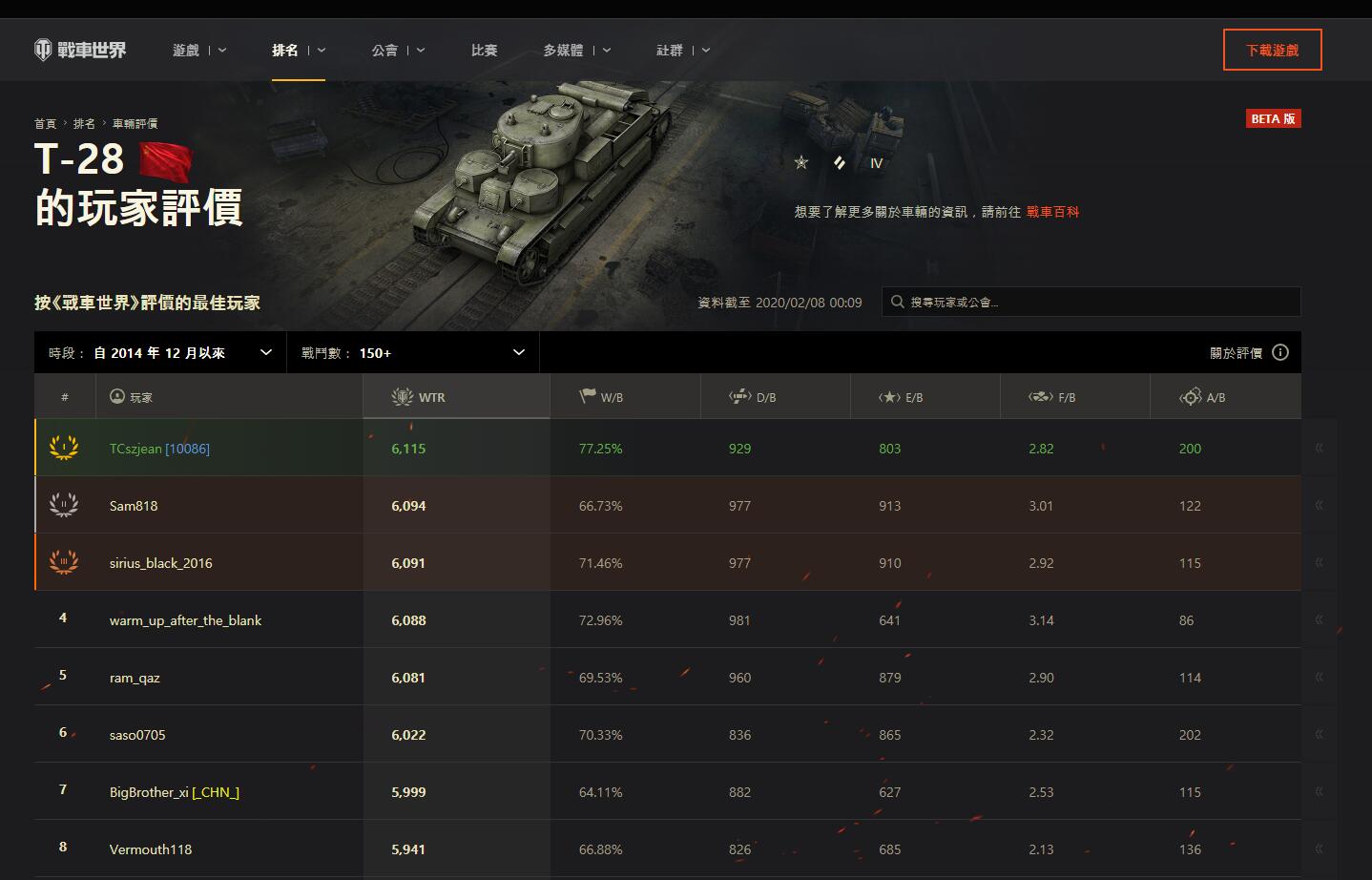Expand row arrow for sirius_black_2016
The image size is (1372, 880).
1319,562
